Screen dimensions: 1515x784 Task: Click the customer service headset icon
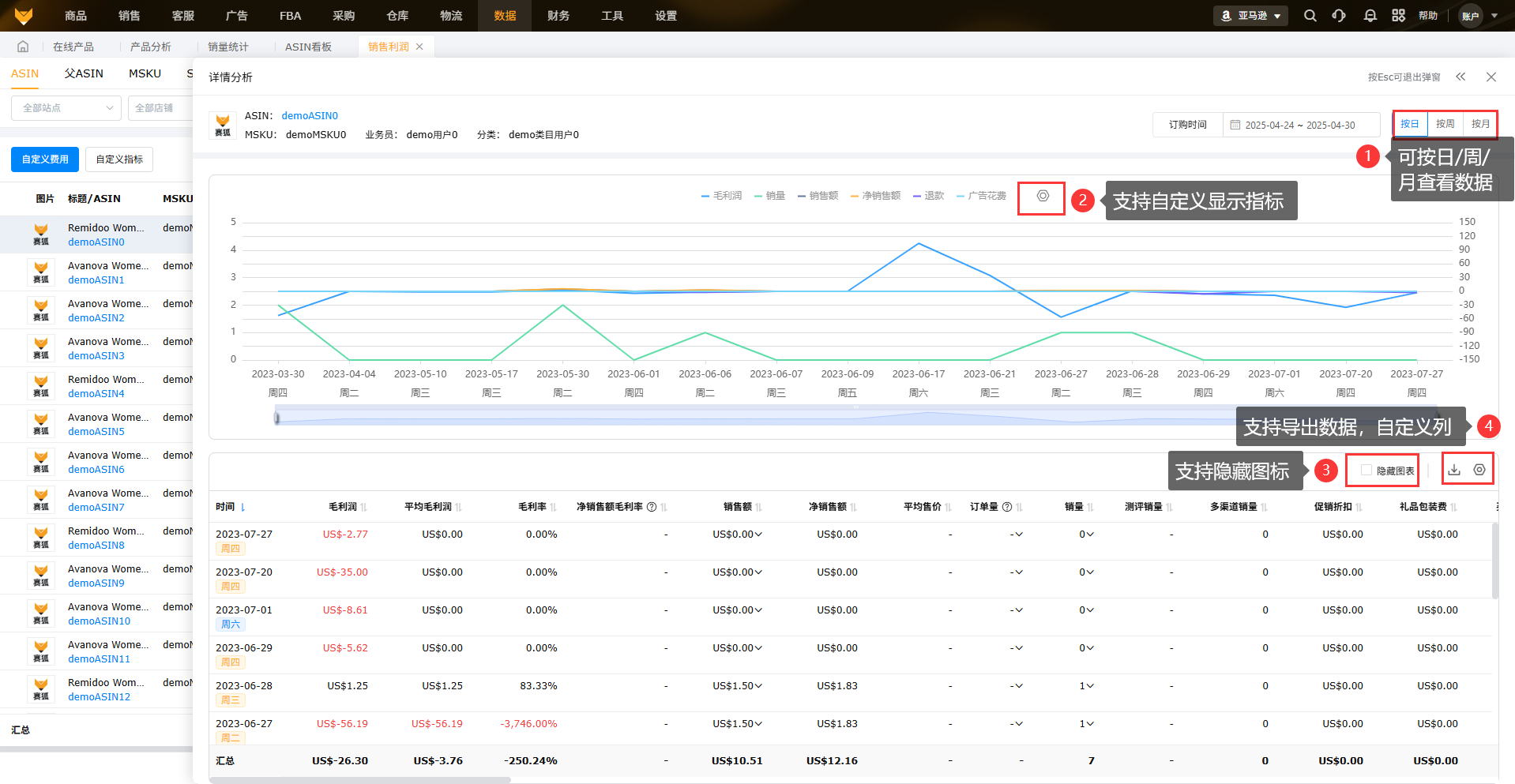coord(1339,16)
